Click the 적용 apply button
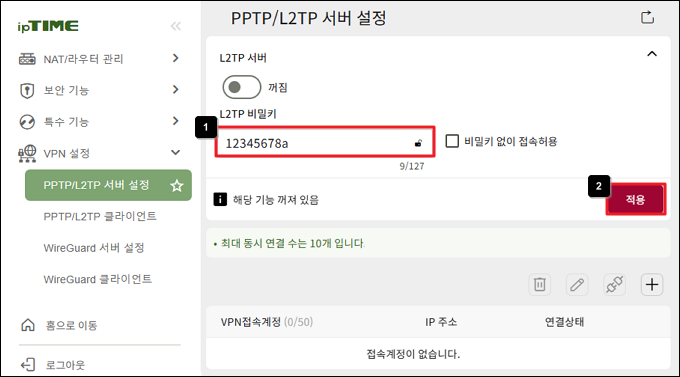Viewport: 680px width, 377px height. [x=635, y=199]
